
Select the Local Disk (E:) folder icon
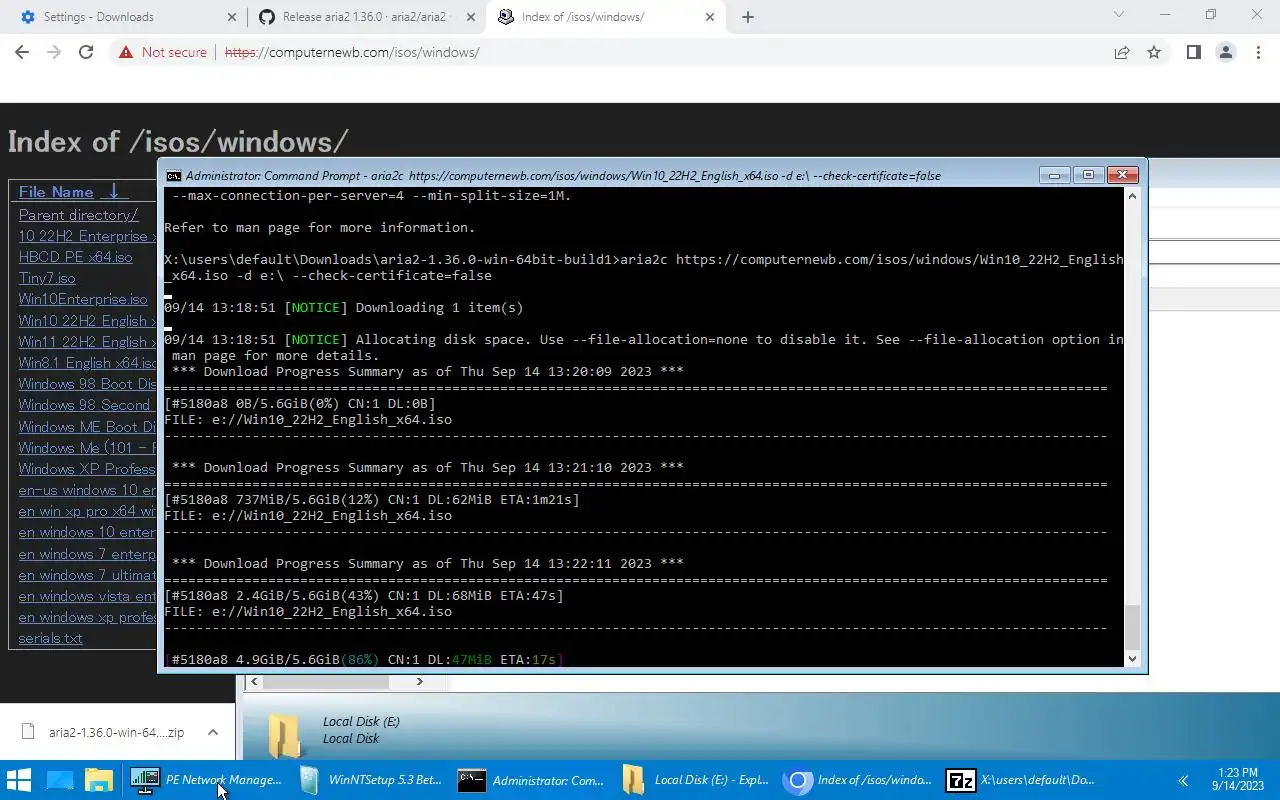(285, 735)
